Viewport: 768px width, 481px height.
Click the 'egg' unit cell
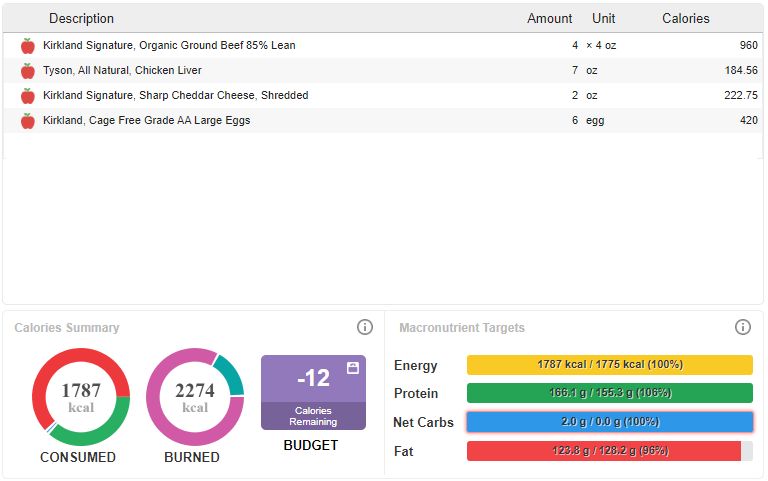[x=595, y=121]
